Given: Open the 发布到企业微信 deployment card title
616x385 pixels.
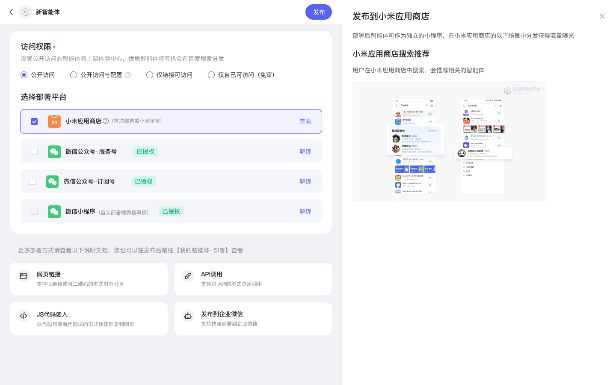Looking at the screenshot, I should [222, 314].
